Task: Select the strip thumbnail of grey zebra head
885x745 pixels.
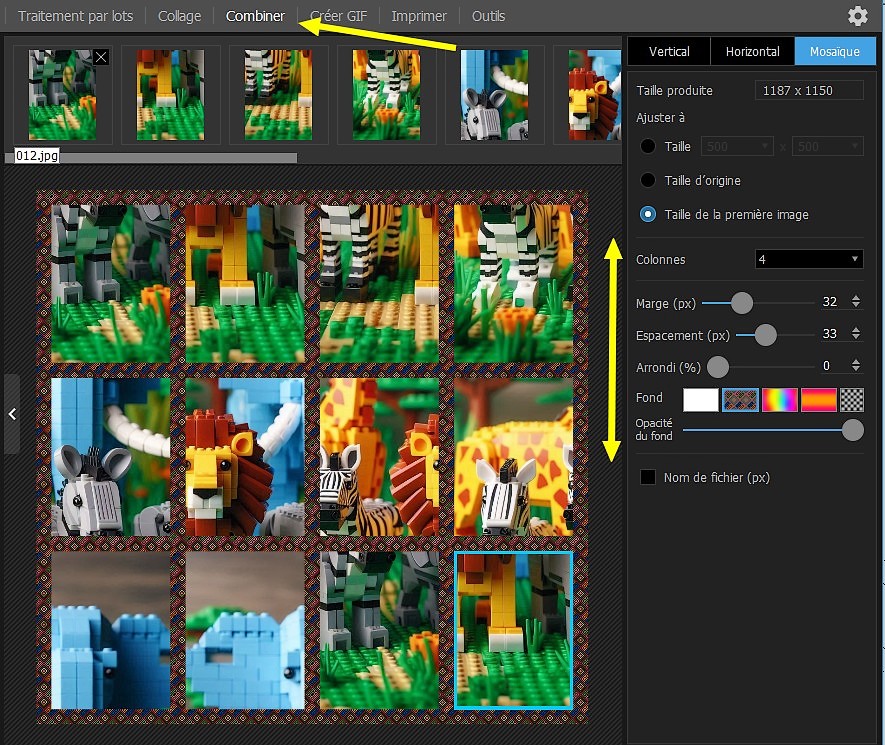Action: pyautogui.click(x=494, y=95)
